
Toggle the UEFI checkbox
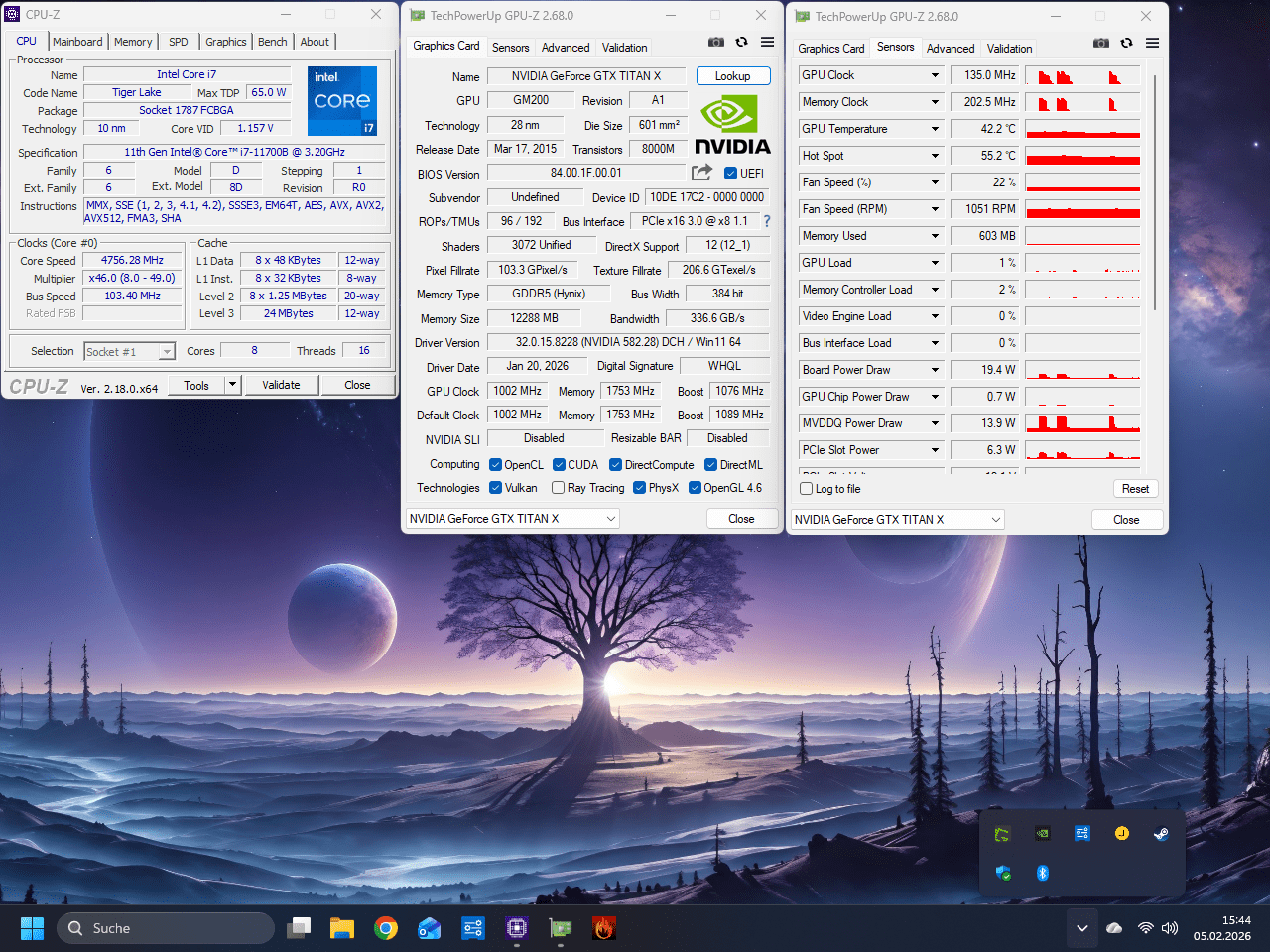click(x=730, y=174)
